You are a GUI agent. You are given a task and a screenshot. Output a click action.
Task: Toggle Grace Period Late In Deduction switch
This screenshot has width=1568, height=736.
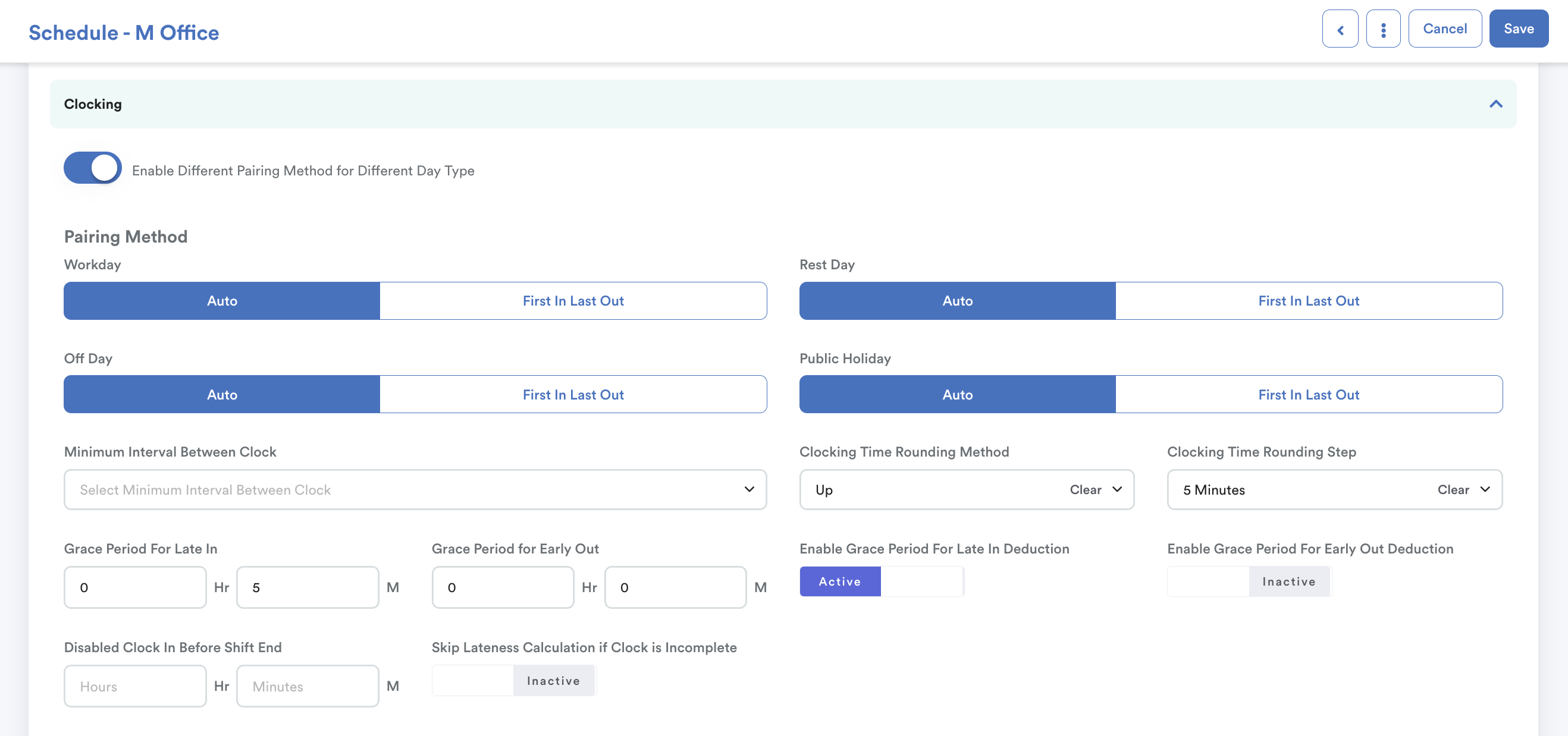(881, 581)
